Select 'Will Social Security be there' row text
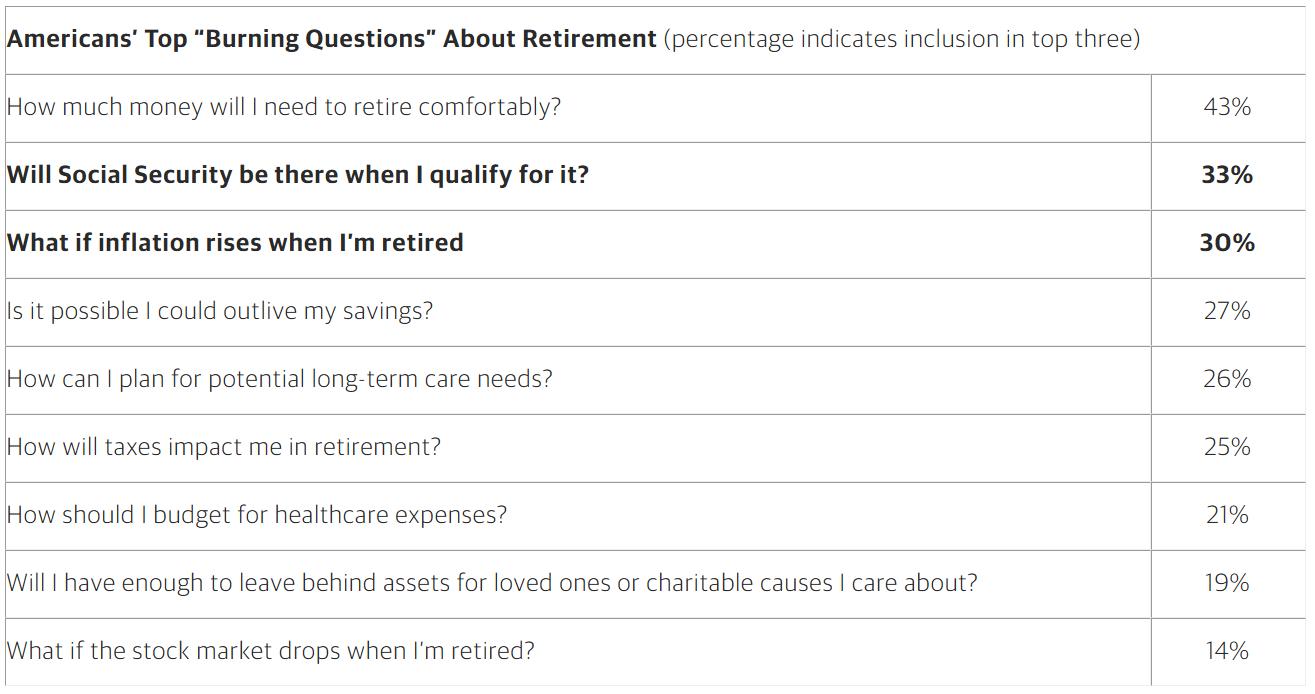This screenshot has width=1315, height=694. click(298, 175)
